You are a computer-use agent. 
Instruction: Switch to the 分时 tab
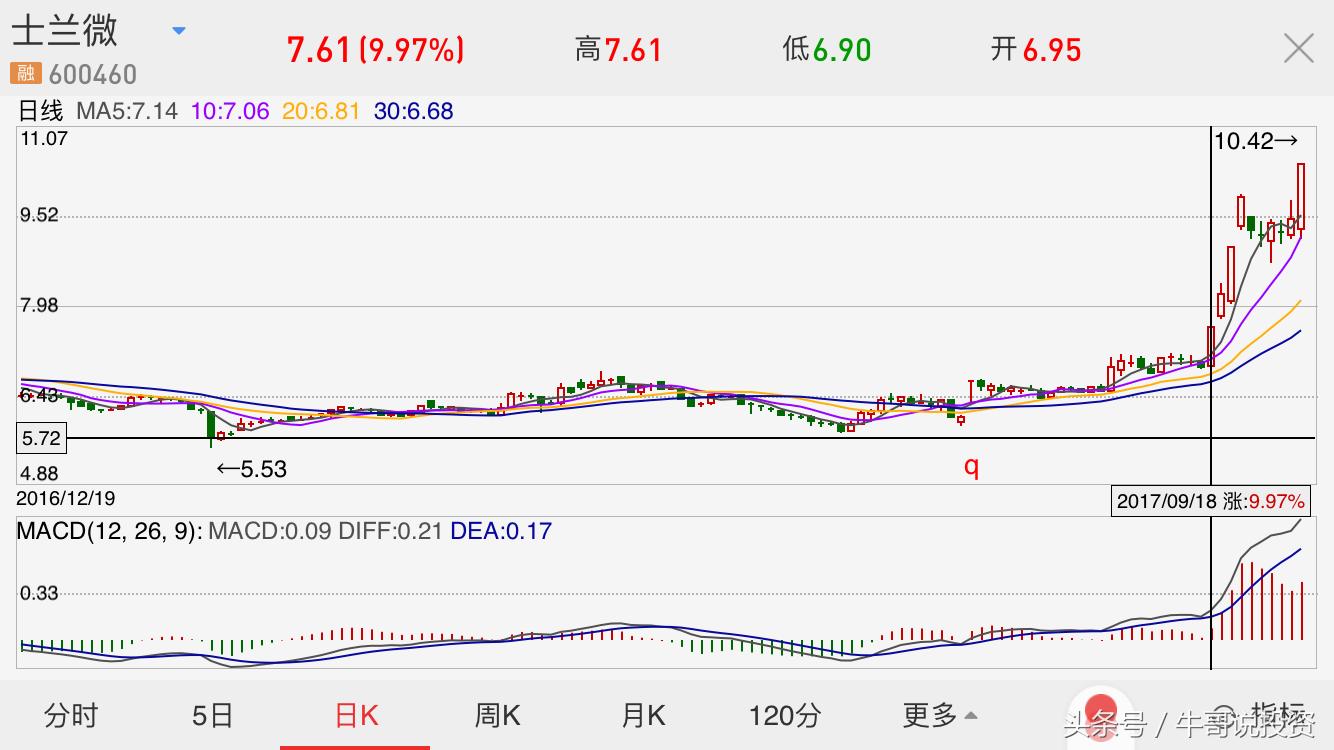pos(71,715)
